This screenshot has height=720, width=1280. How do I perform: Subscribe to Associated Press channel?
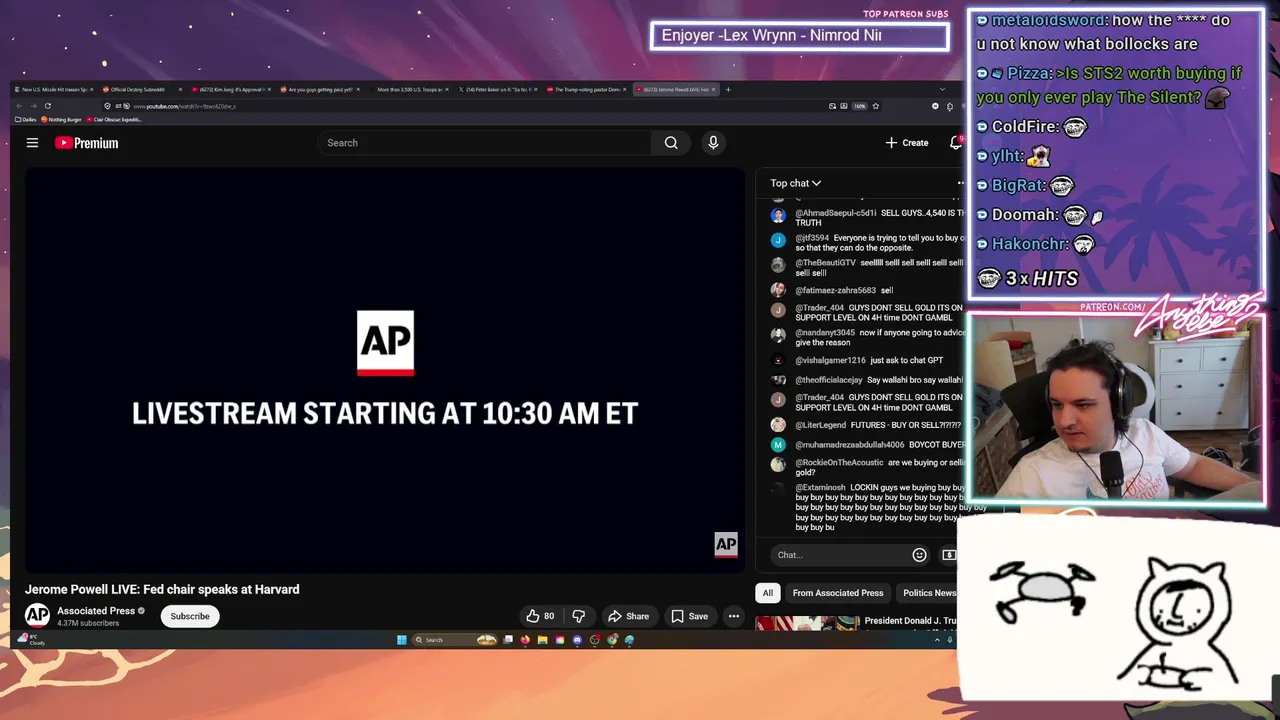click(190, 616)
